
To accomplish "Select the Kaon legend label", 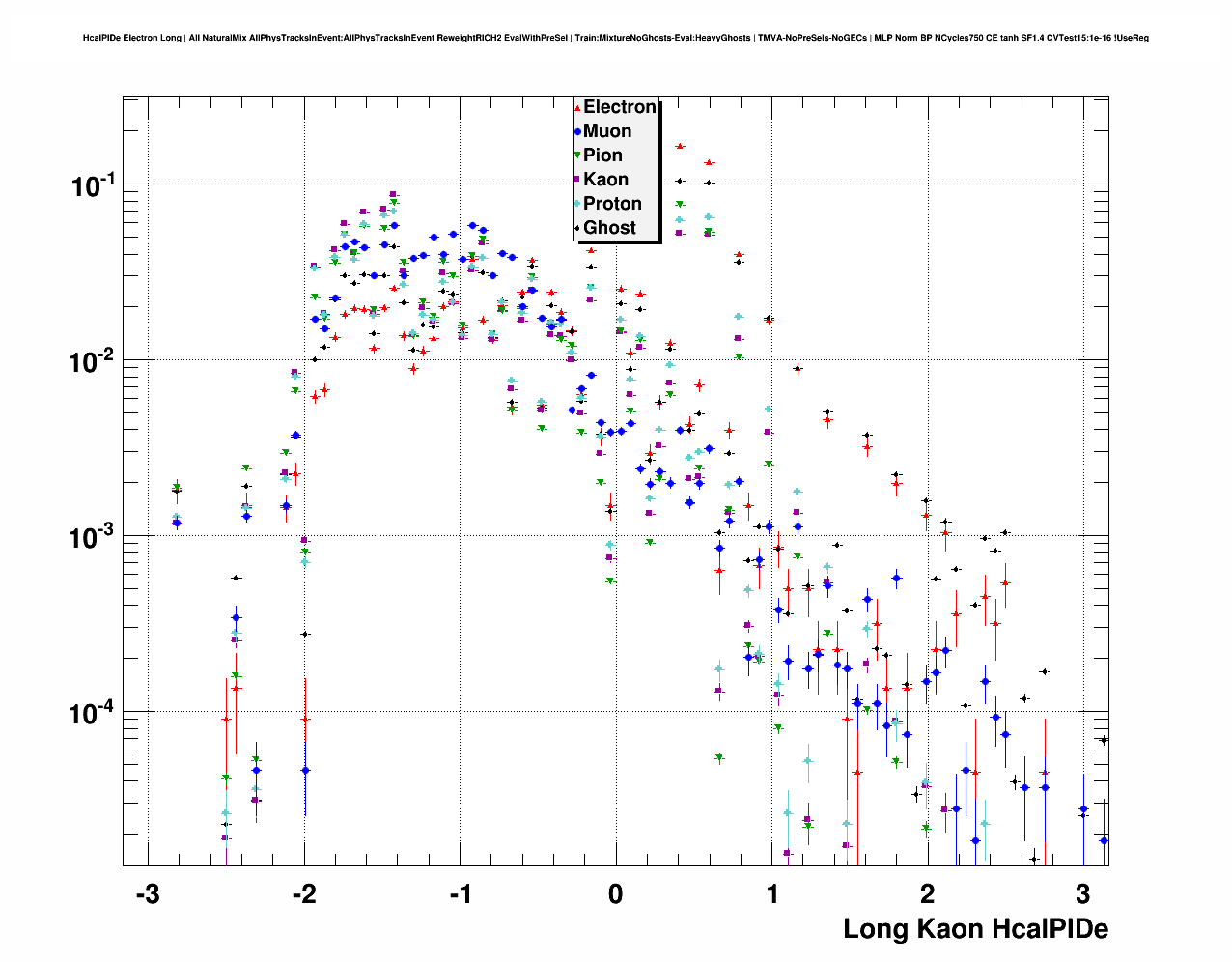I will coord(605,180).
